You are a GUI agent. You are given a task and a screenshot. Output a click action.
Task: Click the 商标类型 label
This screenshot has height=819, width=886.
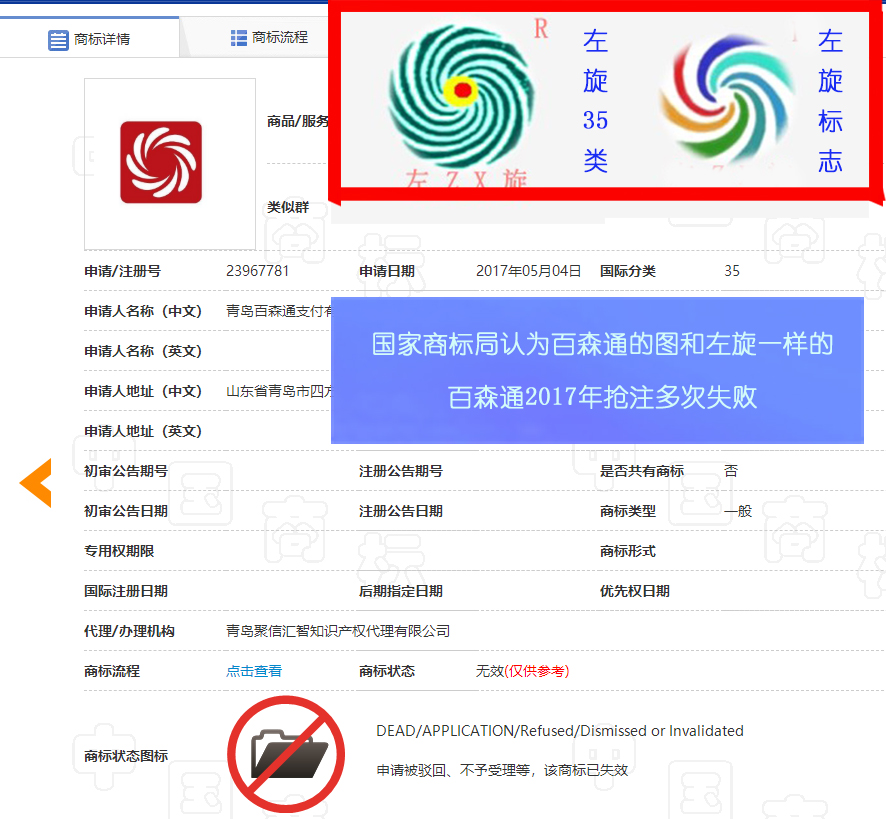[628, 511]
